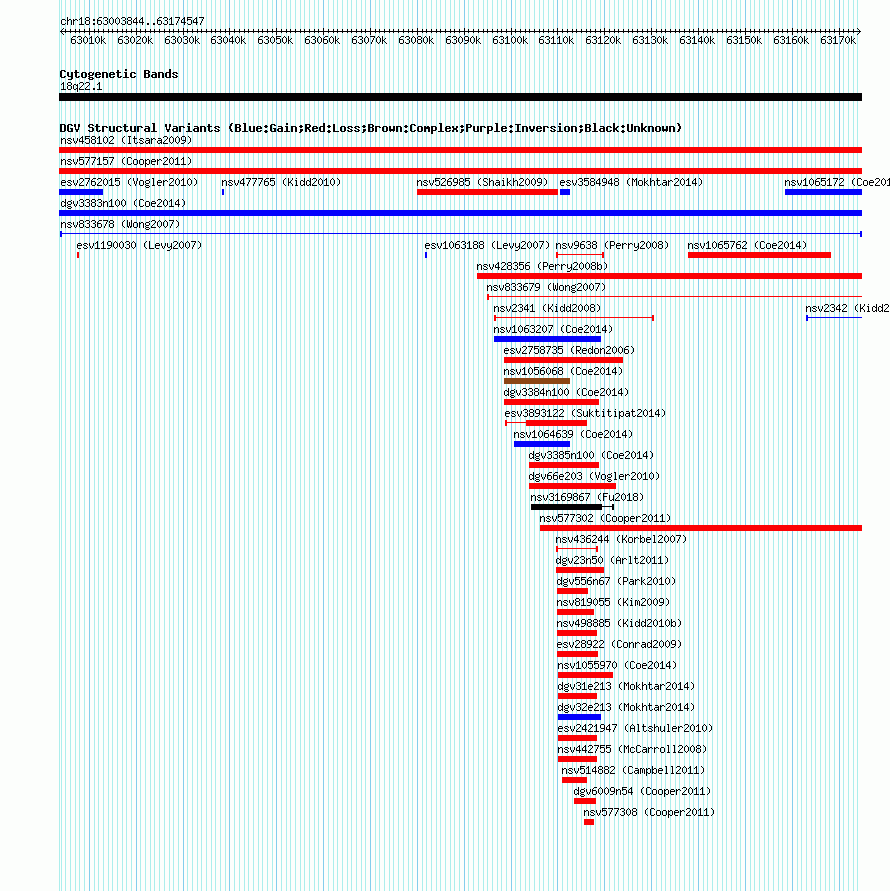Click the Cytogenetic Bands track title
890x891 pixels.
coord(119,74)
